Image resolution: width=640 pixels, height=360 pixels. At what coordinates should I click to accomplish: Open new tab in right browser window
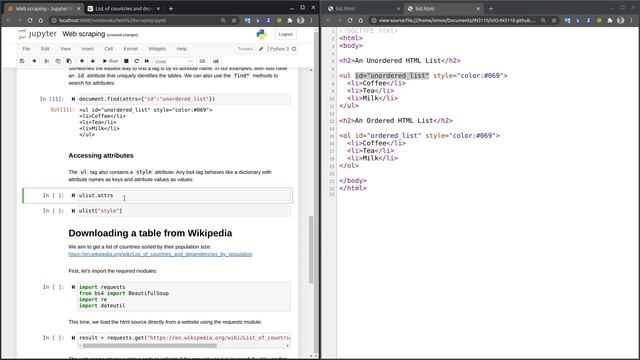click(491, 8)
